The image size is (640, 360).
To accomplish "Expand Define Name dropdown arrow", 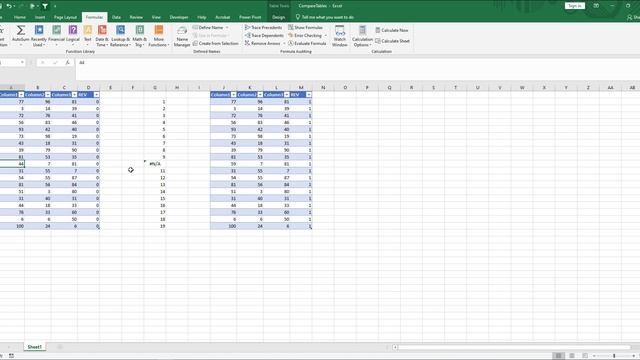I will coord(227,27).
